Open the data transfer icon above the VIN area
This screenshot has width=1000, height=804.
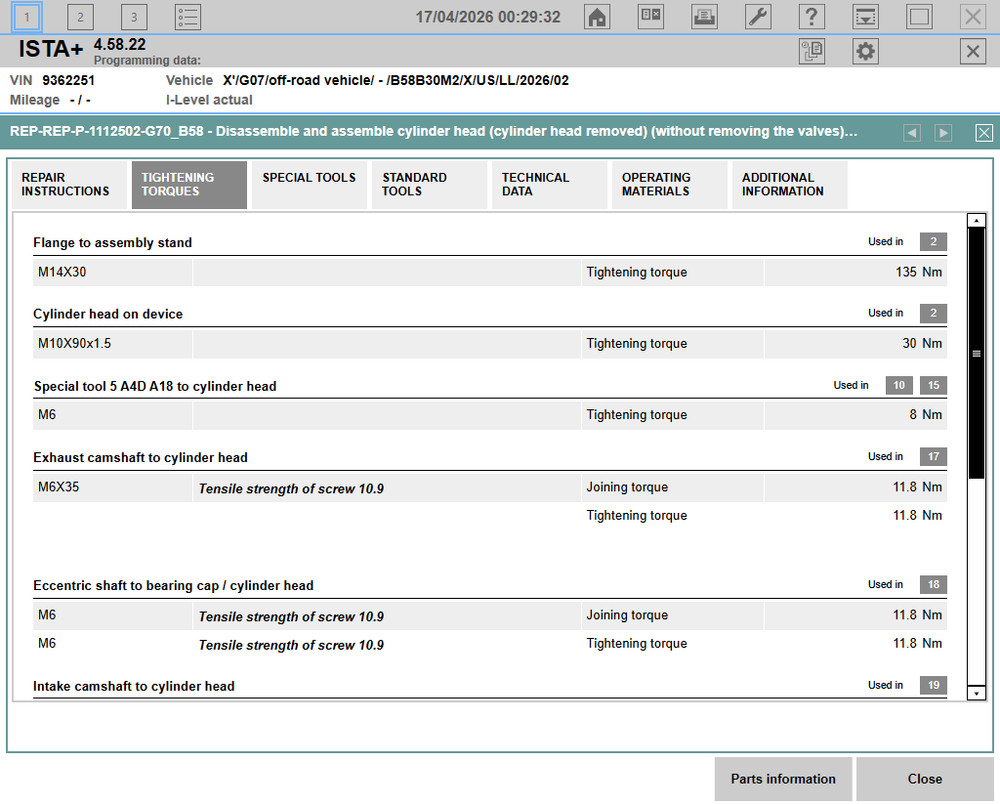[812, 51]
